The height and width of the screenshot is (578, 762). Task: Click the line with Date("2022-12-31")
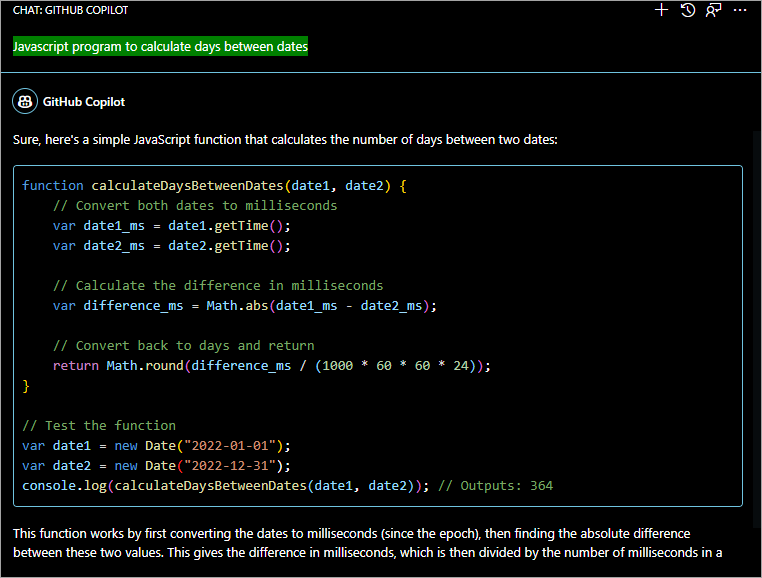[156, 466]
